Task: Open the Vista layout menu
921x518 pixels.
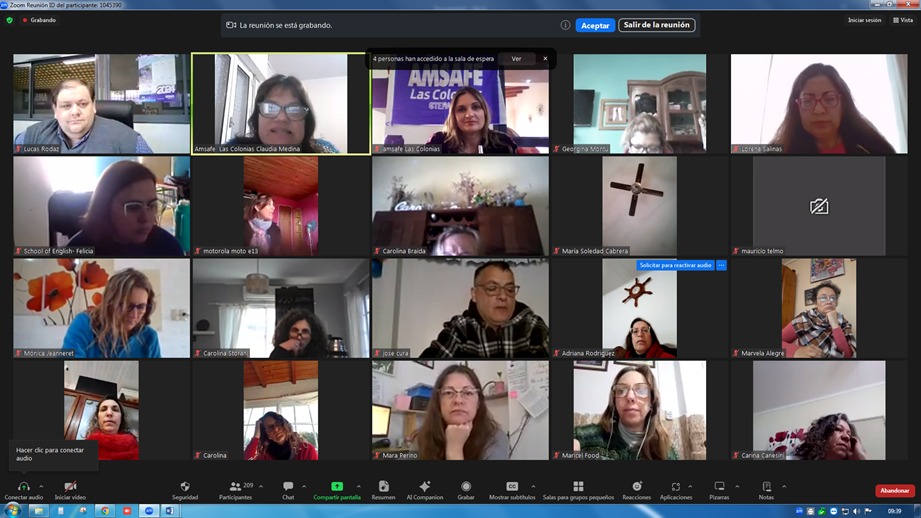Action: tap(903, 20)
